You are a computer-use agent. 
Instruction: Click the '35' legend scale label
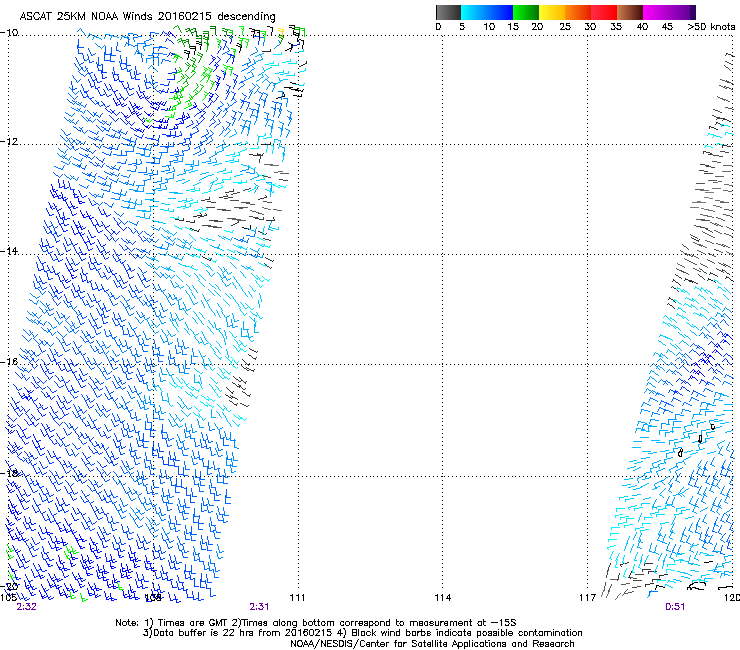[616, 27]
